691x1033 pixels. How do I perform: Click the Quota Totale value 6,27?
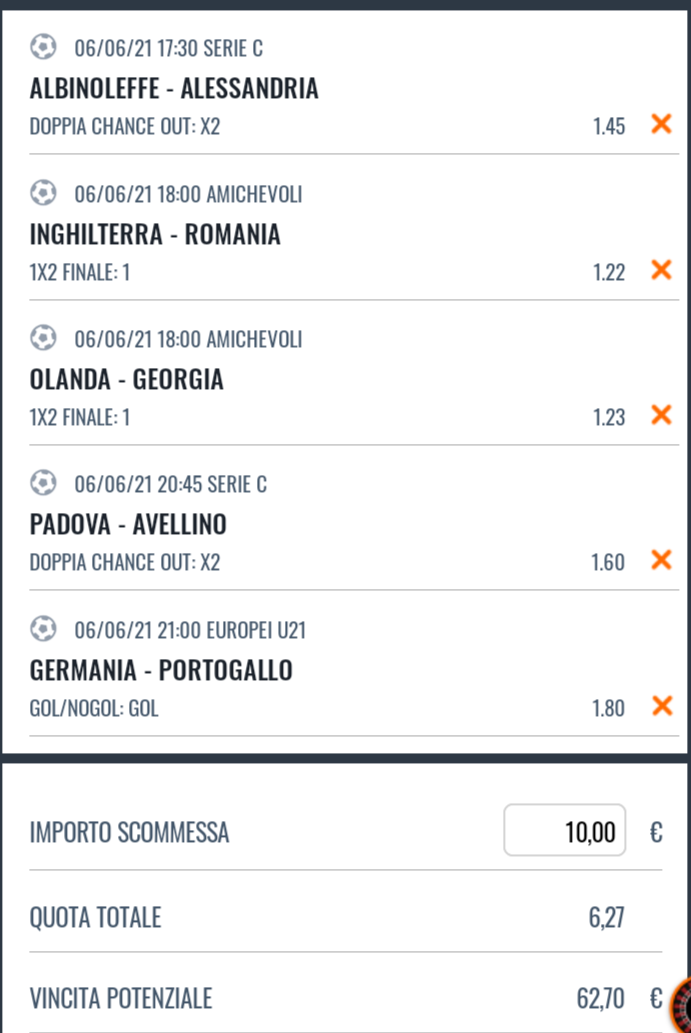[607, 917]
